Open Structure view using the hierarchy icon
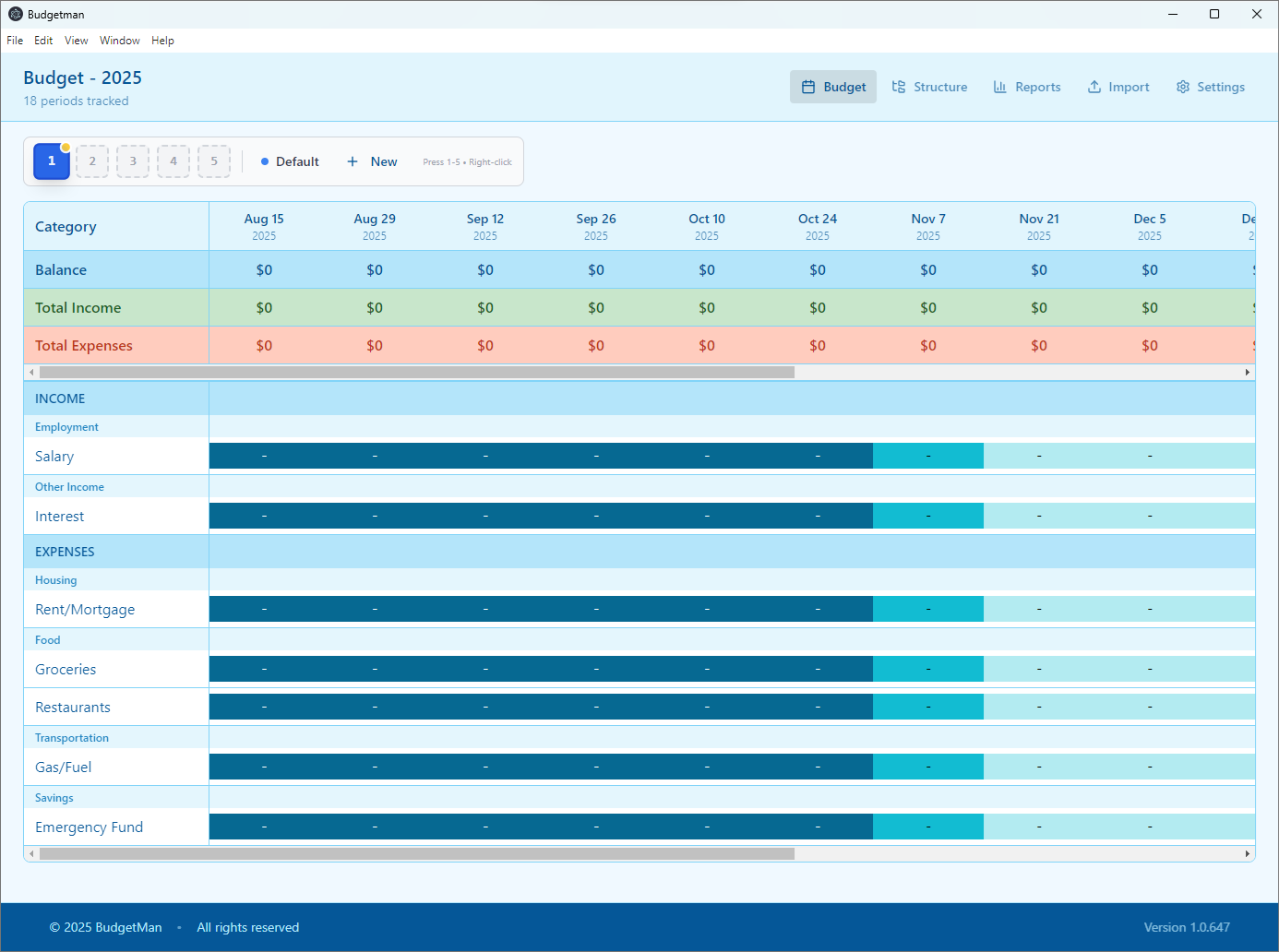 tap(899, 86)
